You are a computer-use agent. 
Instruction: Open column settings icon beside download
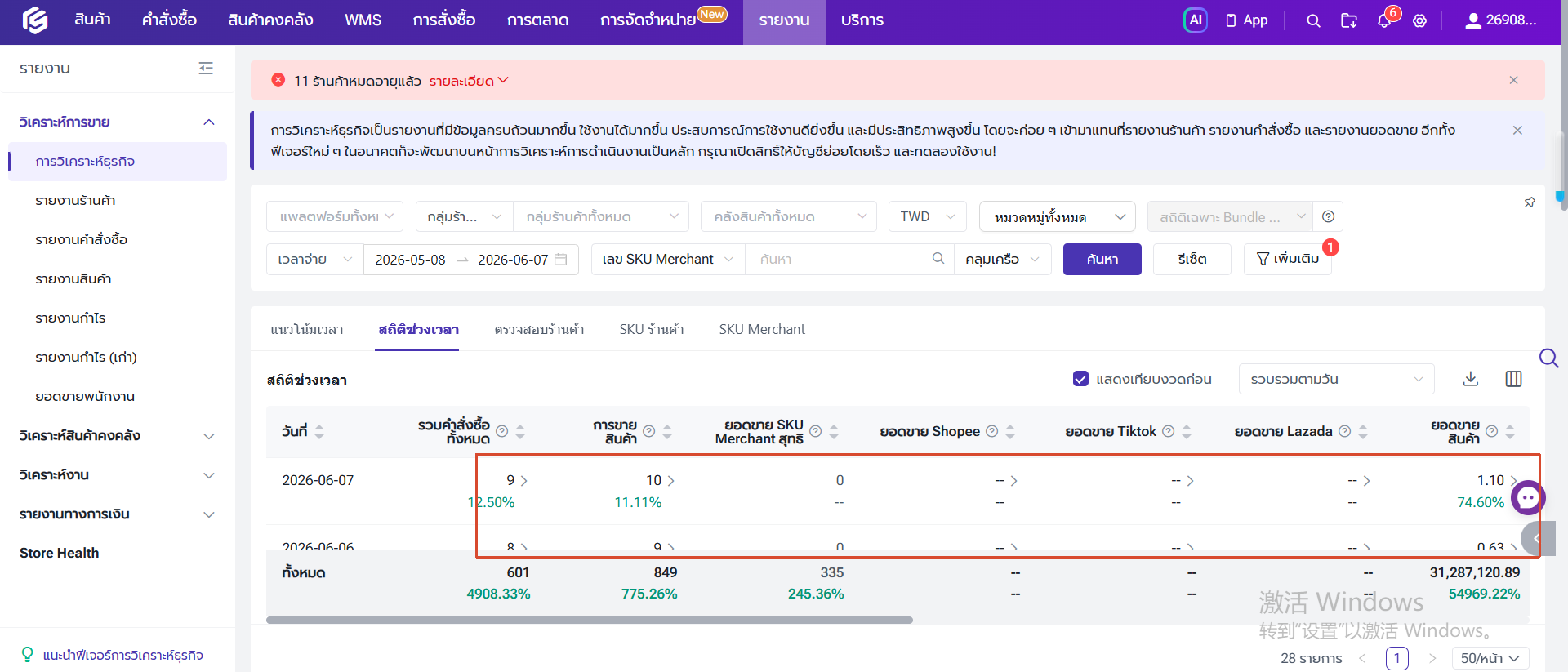pyautogui.click(x=1513, y=379)
